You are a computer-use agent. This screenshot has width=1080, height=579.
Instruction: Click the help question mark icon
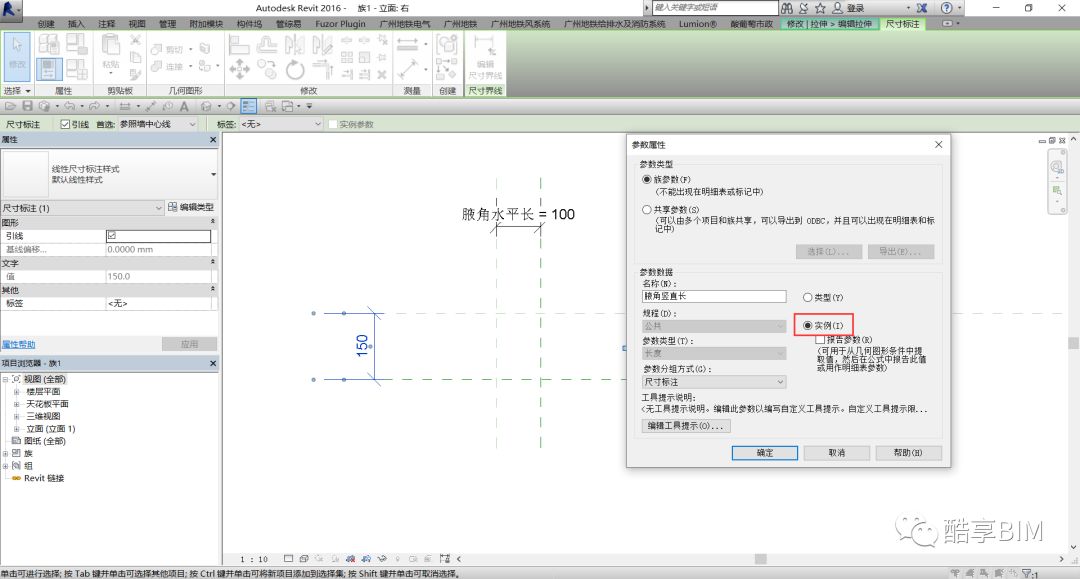[x=947, y=8]
